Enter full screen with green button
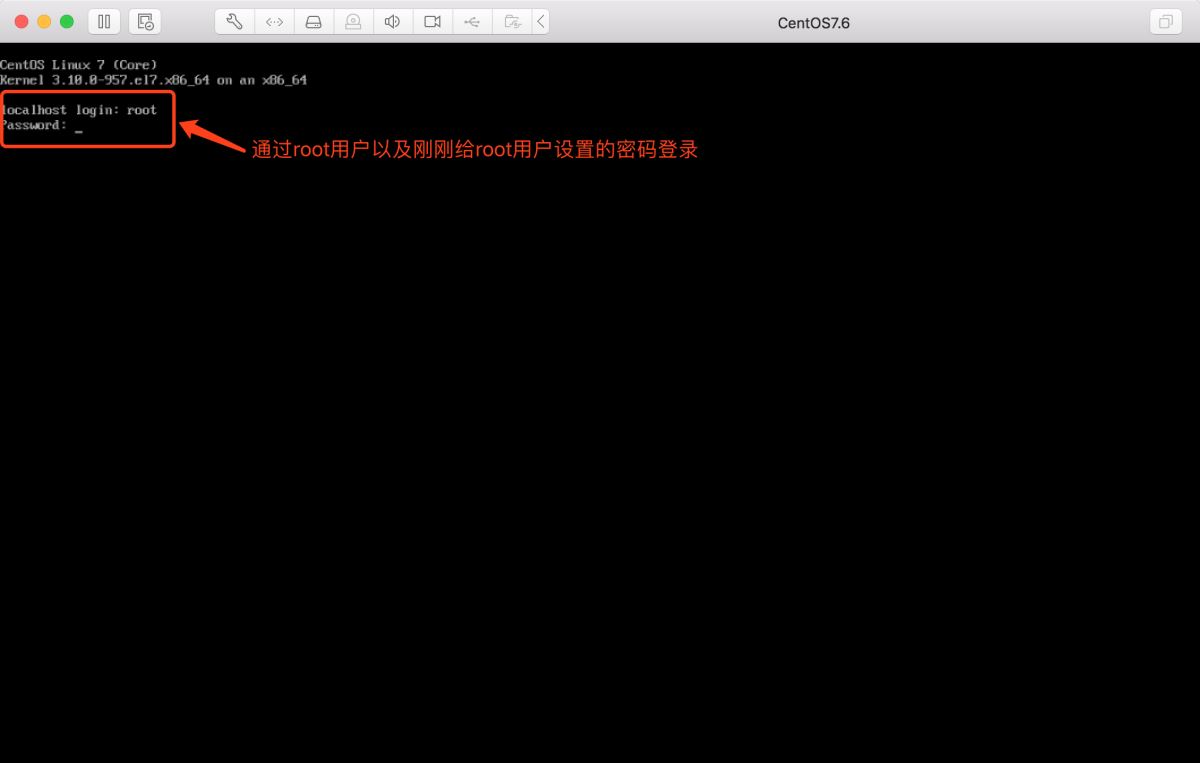1200x763 pixels. pyautogui.click(x=67, y=21)
